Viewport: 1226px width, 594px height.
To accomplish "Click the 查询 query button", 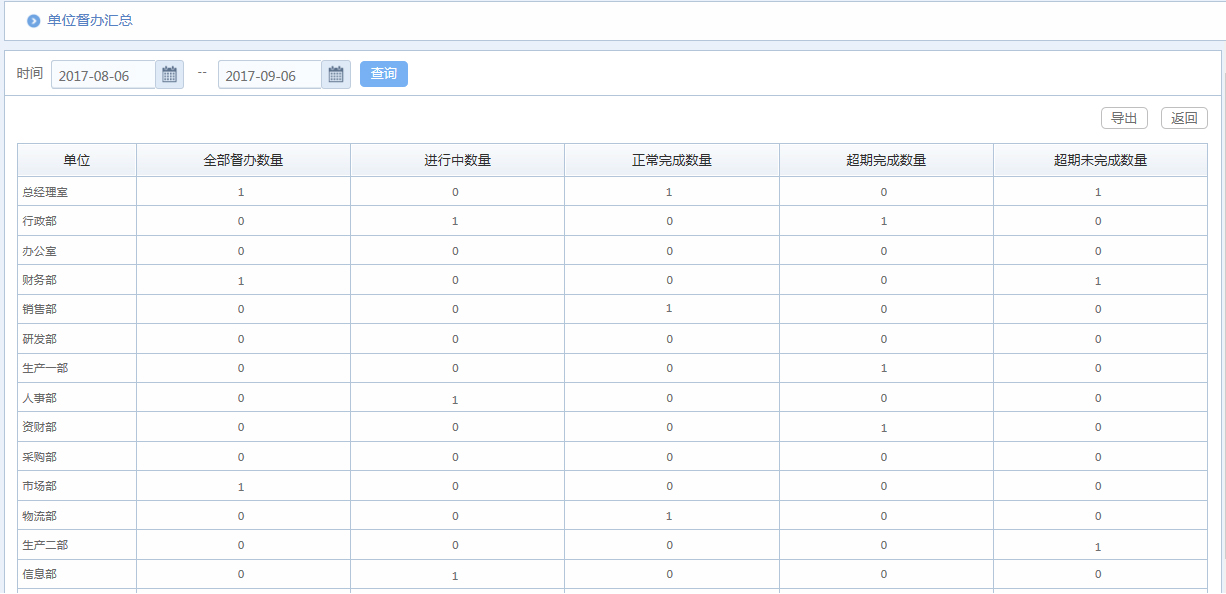I will coord(383,73).
